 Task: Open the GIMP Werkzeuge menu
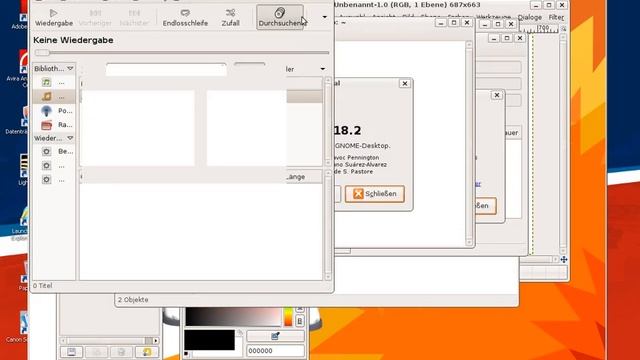coord(493,17)
